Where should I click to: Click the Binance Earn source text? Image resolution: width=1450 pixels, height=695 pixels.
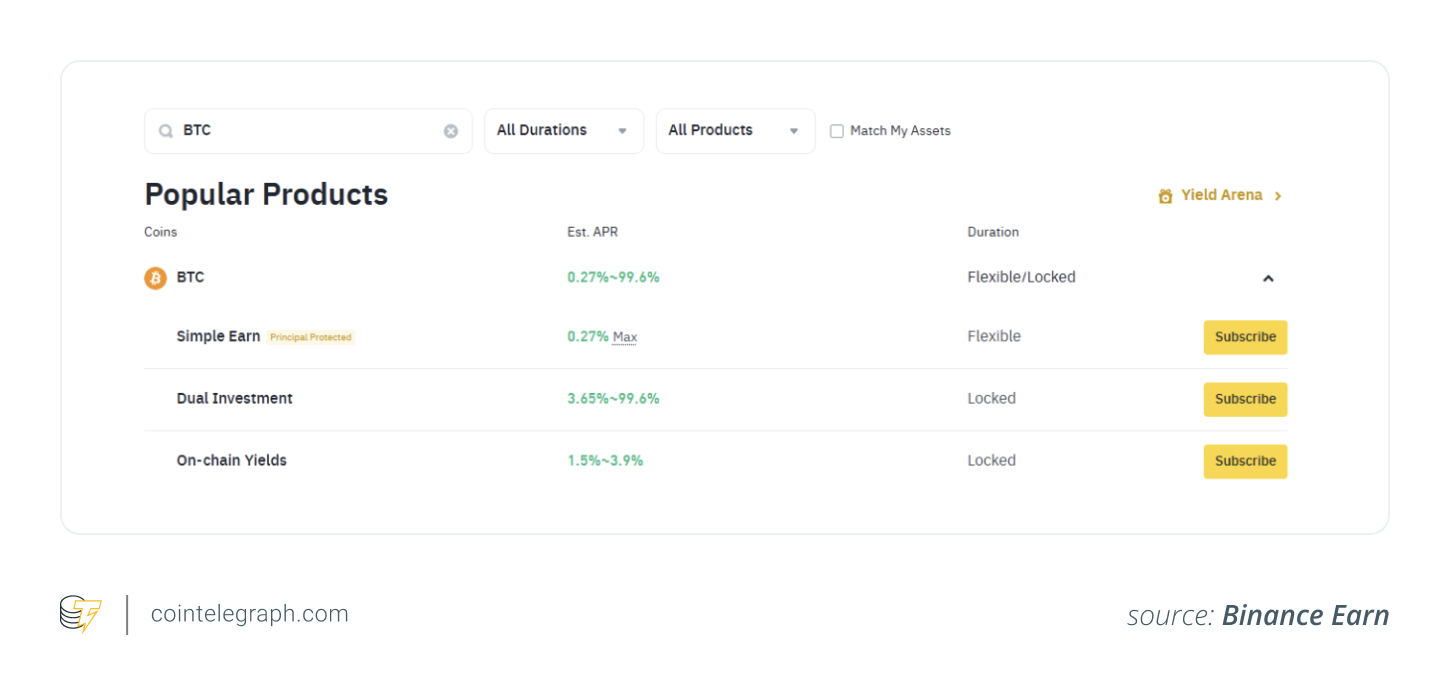point(1305,615)
